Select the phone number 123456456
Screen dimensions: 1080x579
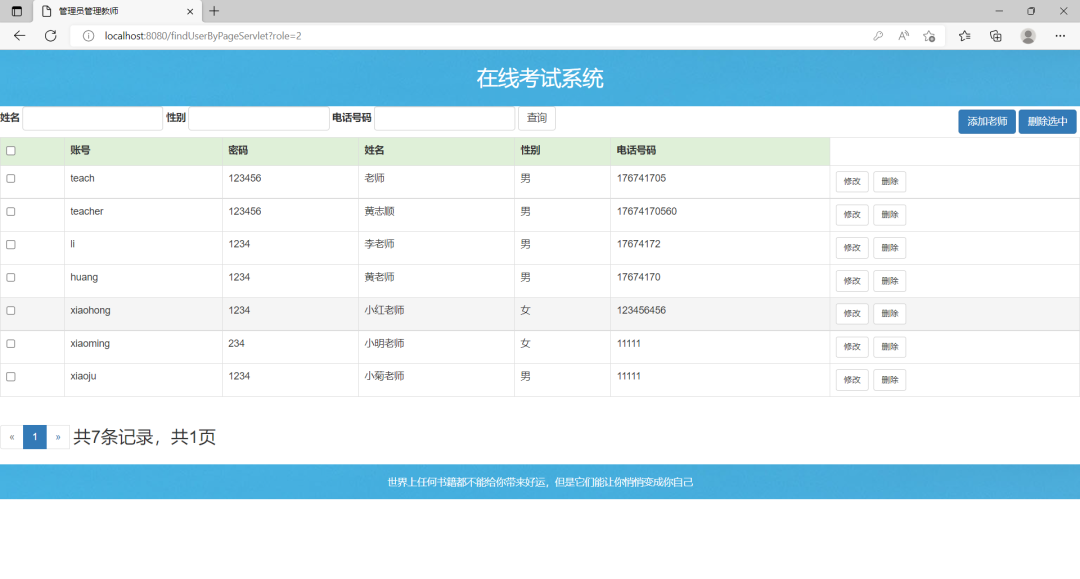(641, 310)
